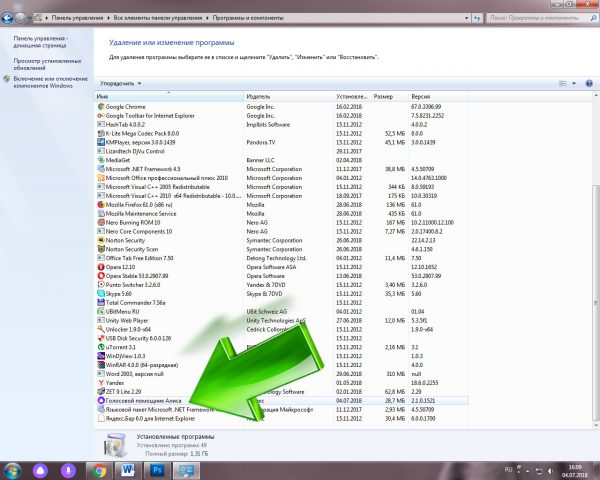Open Word from the taskbar

pos(128,469)
